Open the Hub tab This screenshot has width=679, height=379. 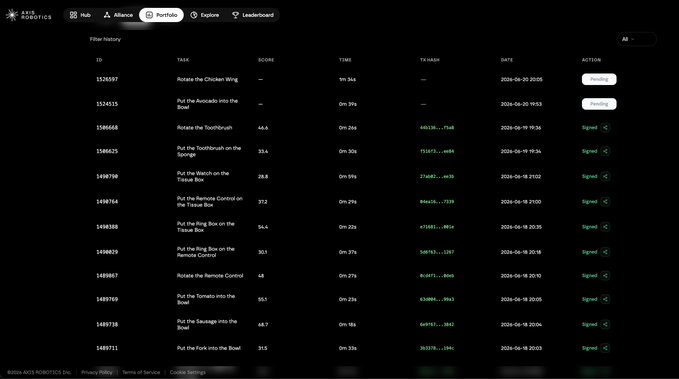tap(80, 15)
